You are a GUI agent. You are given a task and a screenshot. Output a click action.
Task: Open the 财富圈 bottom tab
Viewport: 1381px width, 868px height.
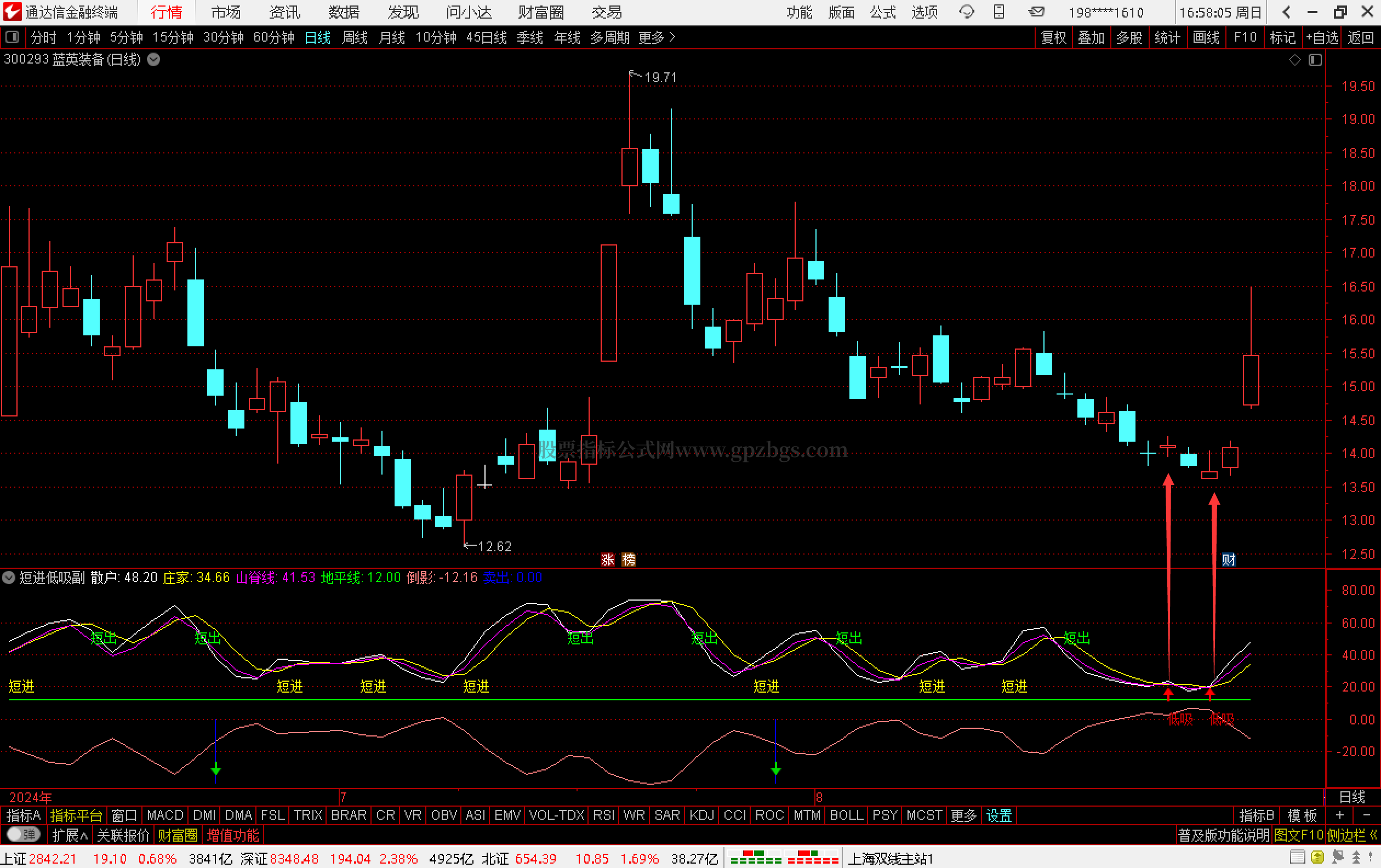click(178, 835)
